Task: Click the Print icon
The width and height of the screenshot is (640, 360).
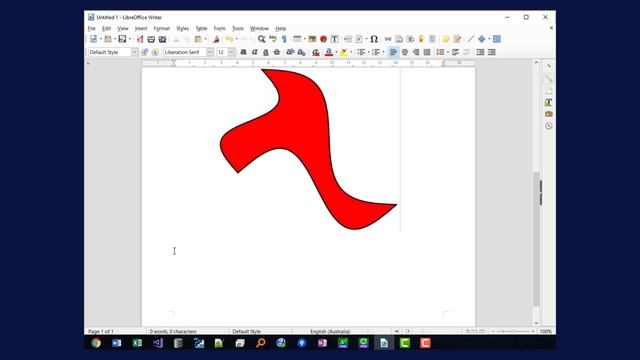Action: (x=151, y=39)
